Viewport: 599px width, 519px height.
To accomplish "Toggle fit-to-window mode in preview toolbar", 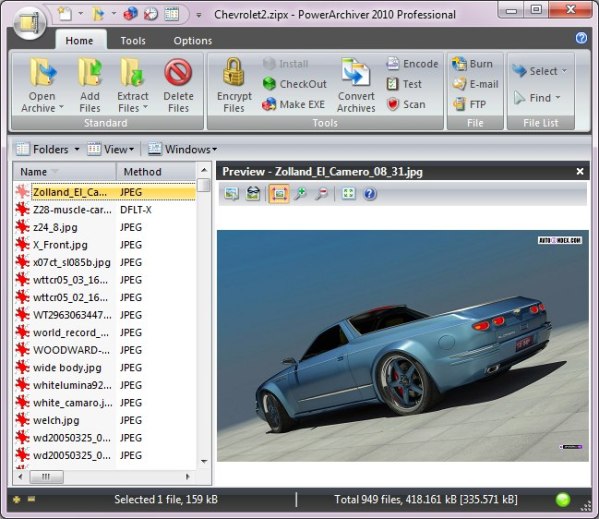I will [x=279, y=194].
